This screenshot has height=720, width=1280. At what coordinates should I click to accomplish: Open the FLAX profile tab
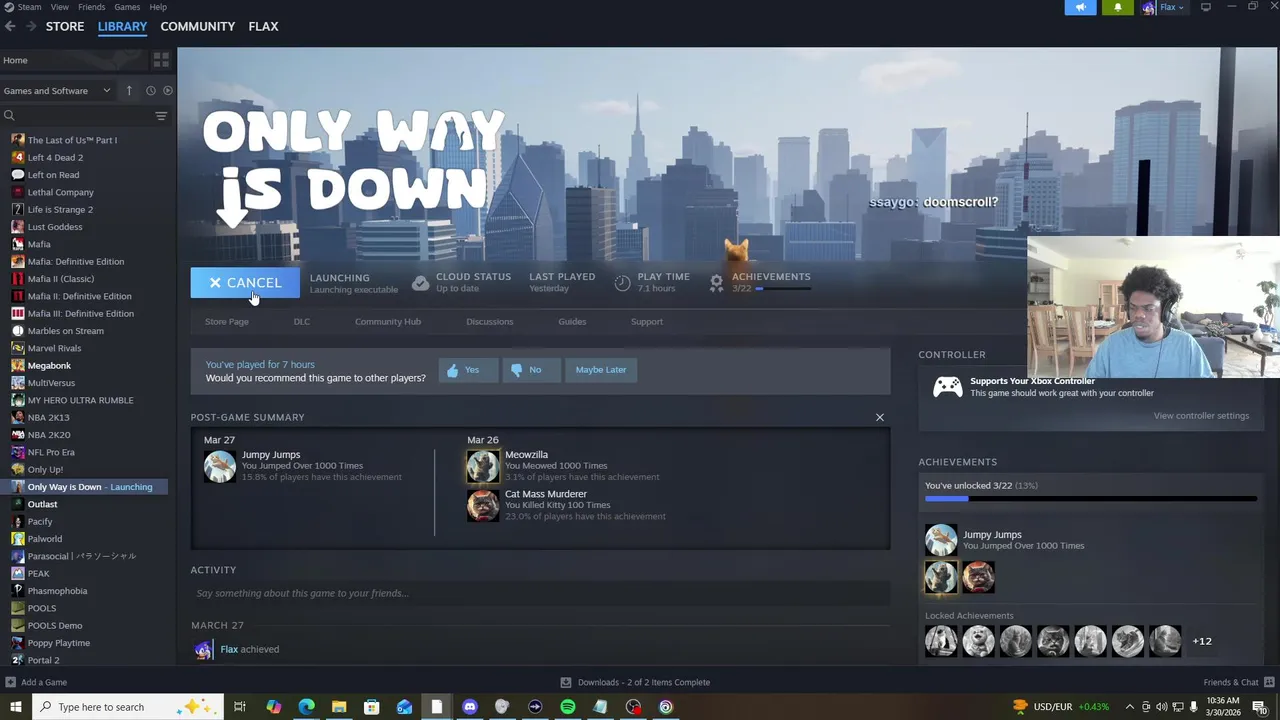pos(263,26)
